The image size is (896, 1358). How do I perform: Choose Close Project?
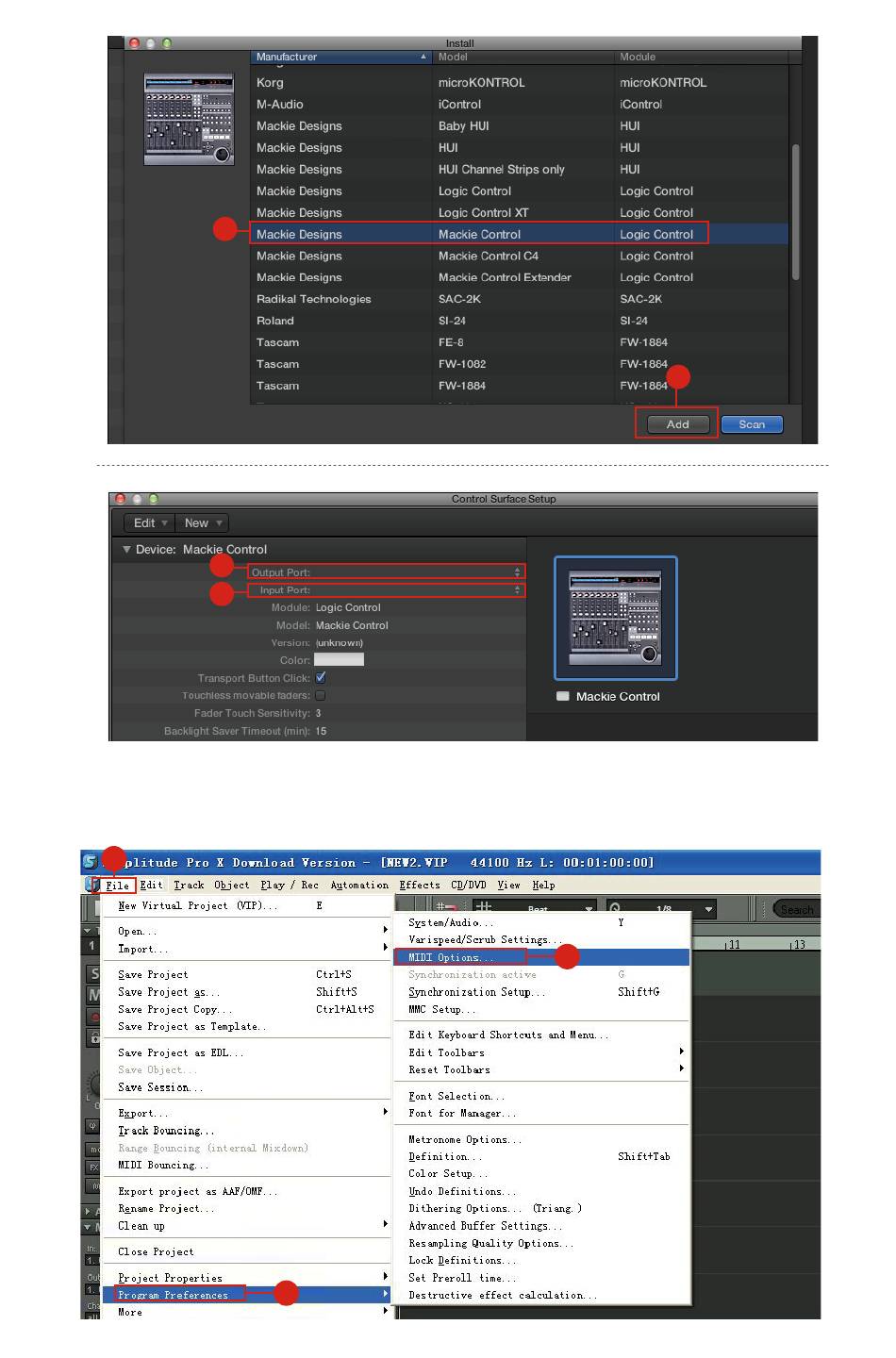pos(247,1251)
